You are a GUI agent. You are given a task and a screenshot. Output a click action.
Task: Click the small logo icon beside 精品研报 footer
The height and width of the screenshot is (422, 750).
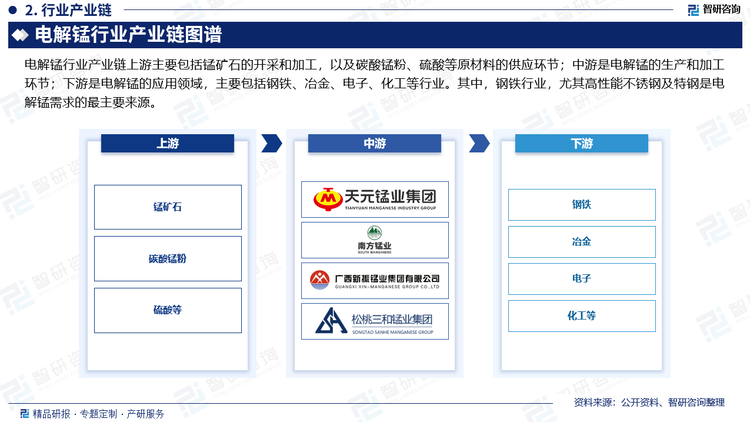[24, 413]
